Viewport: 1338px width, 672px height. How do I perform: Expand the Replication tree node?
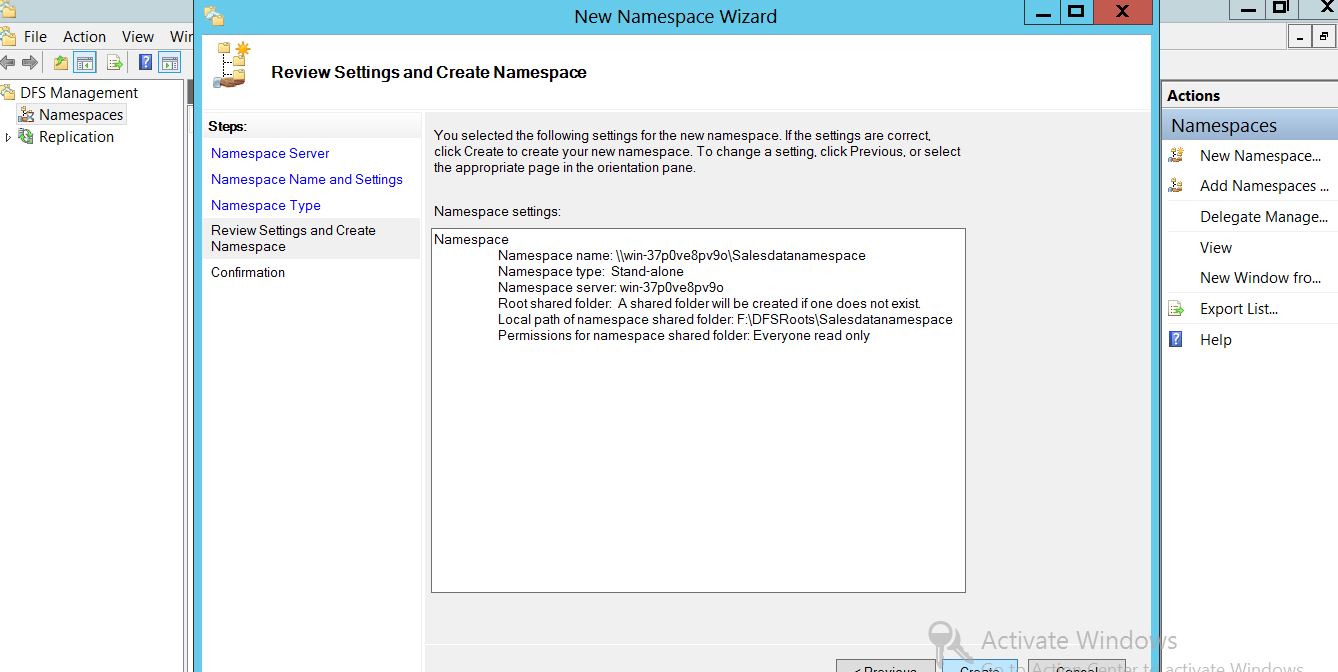[9, 137]
